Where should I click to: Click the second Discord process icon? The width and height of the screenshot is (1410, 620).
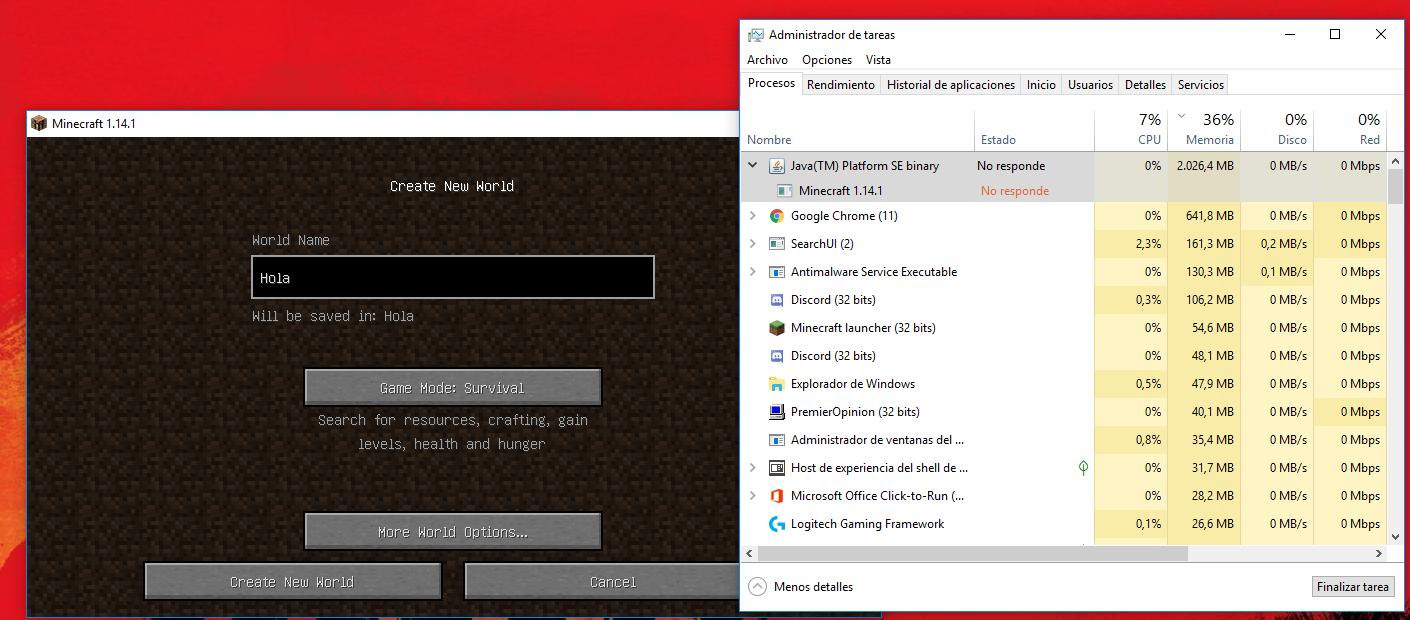tap(777, 356)
